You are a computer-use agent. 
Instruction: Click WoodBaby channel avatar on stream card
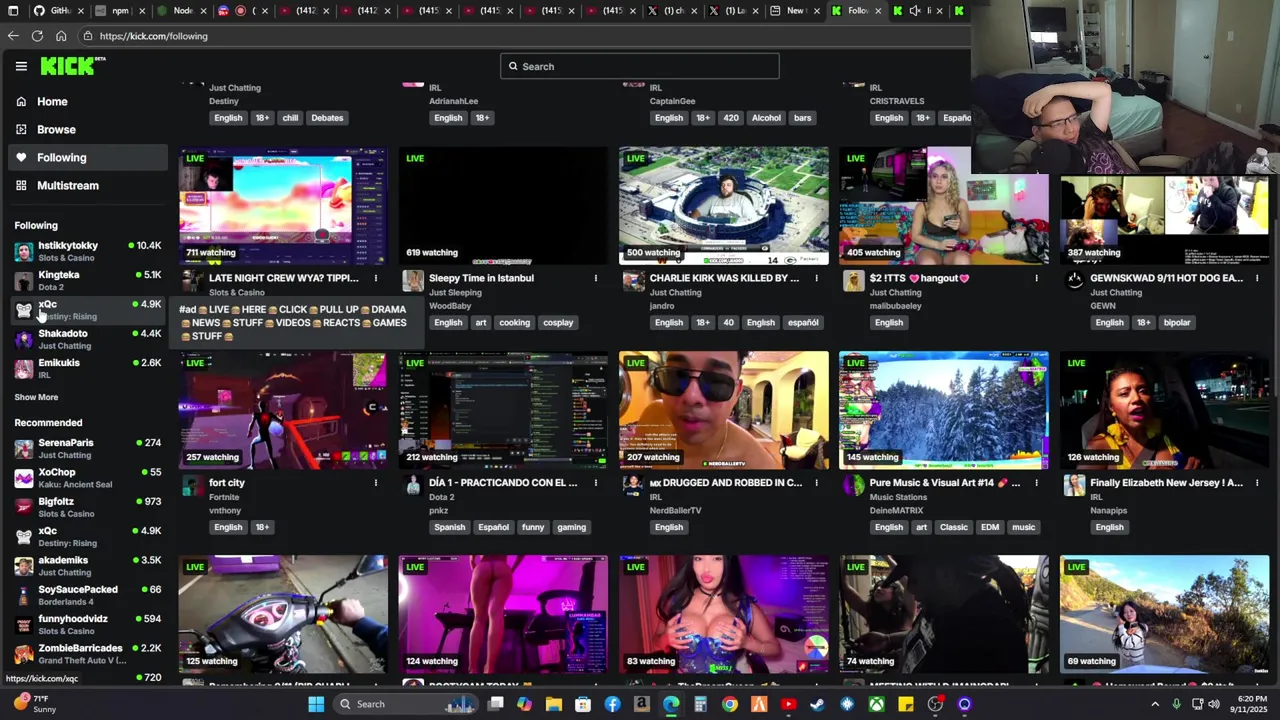(x=413, y=281)
